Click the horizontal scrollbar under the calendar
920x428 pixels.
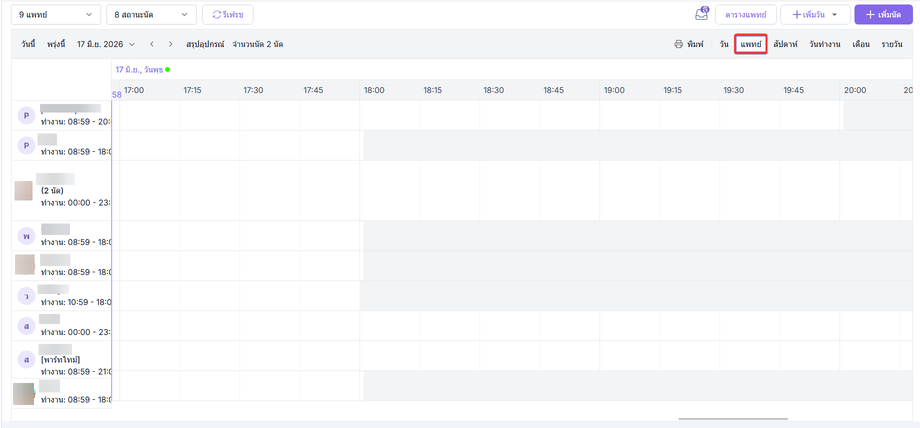(x=733, y=419)
